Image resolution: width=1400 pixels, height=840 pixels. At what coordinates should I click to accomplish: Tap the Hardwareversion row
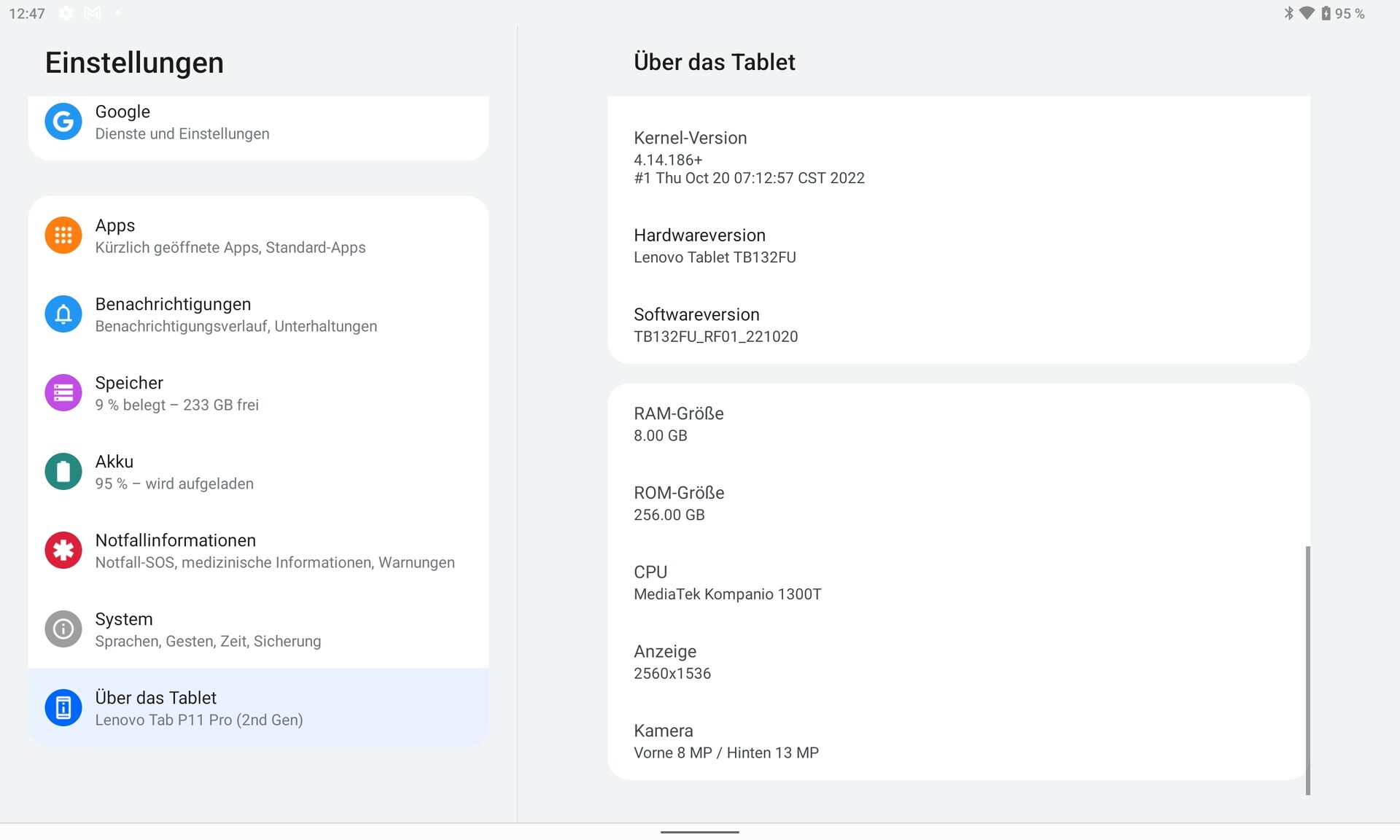click(x=958, y=246)
